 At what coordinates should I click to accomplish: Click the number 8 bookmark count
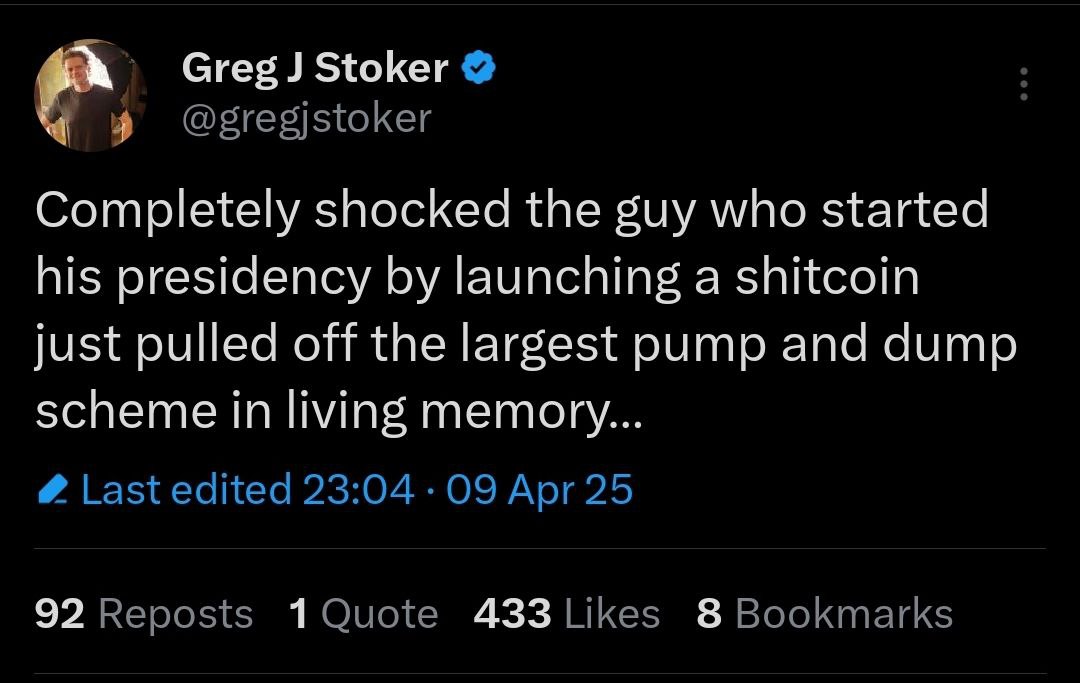[x=709, y=614]
